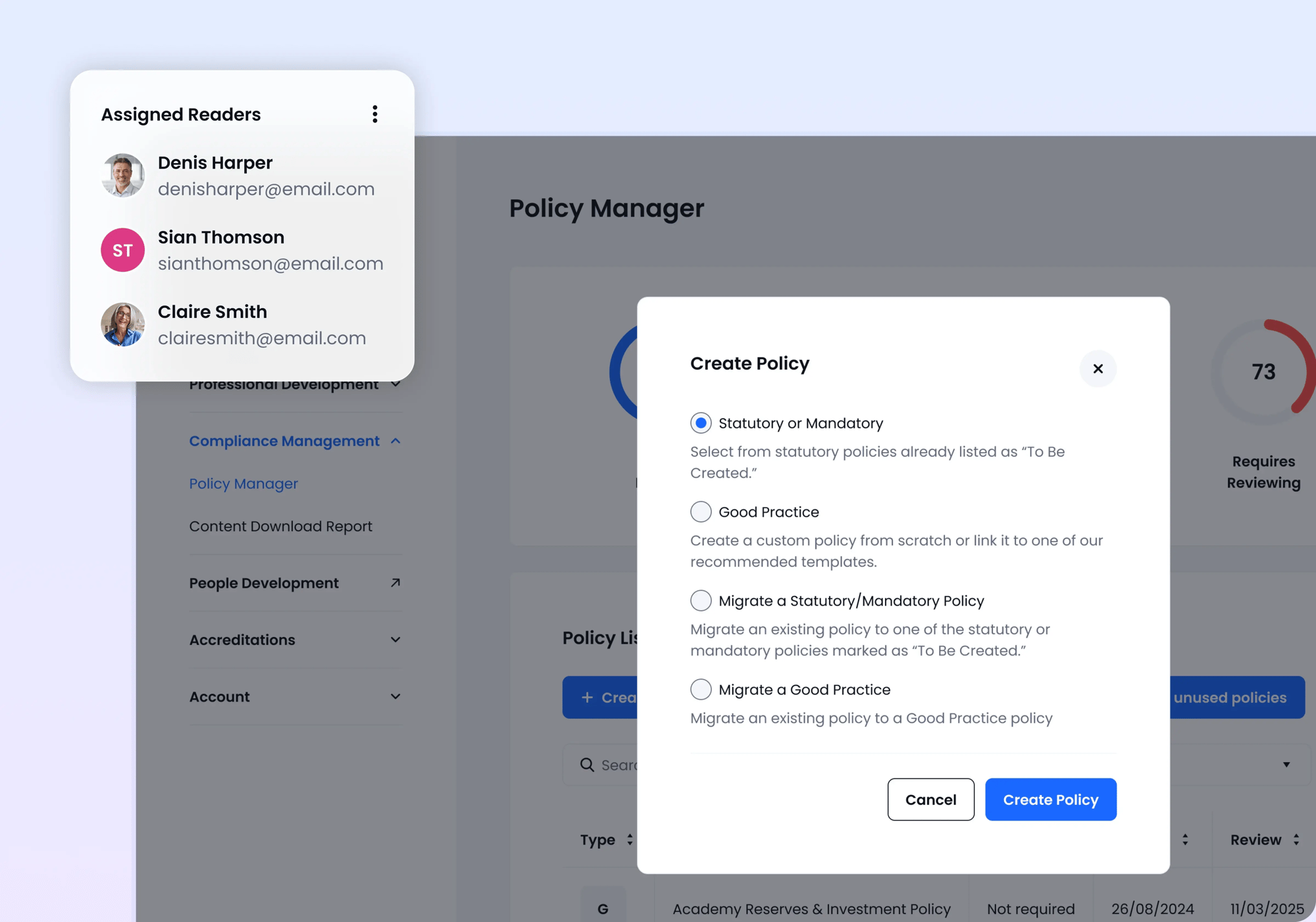Select Good Practice radio option
Image resolution: width=1316 pixels, height=922 pixels.
[701, 512]
